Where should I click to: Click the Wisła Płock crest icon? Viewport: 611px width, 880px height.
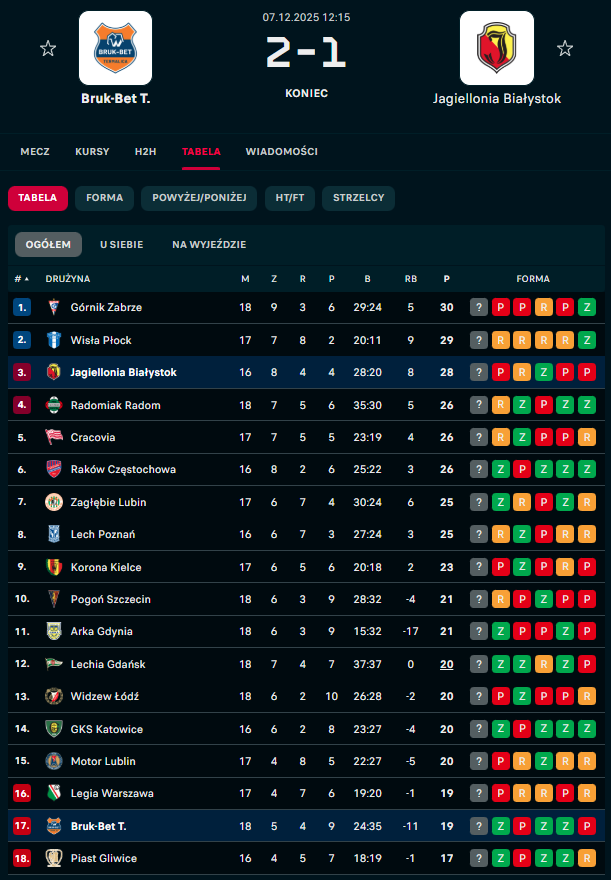click(54, 340)
